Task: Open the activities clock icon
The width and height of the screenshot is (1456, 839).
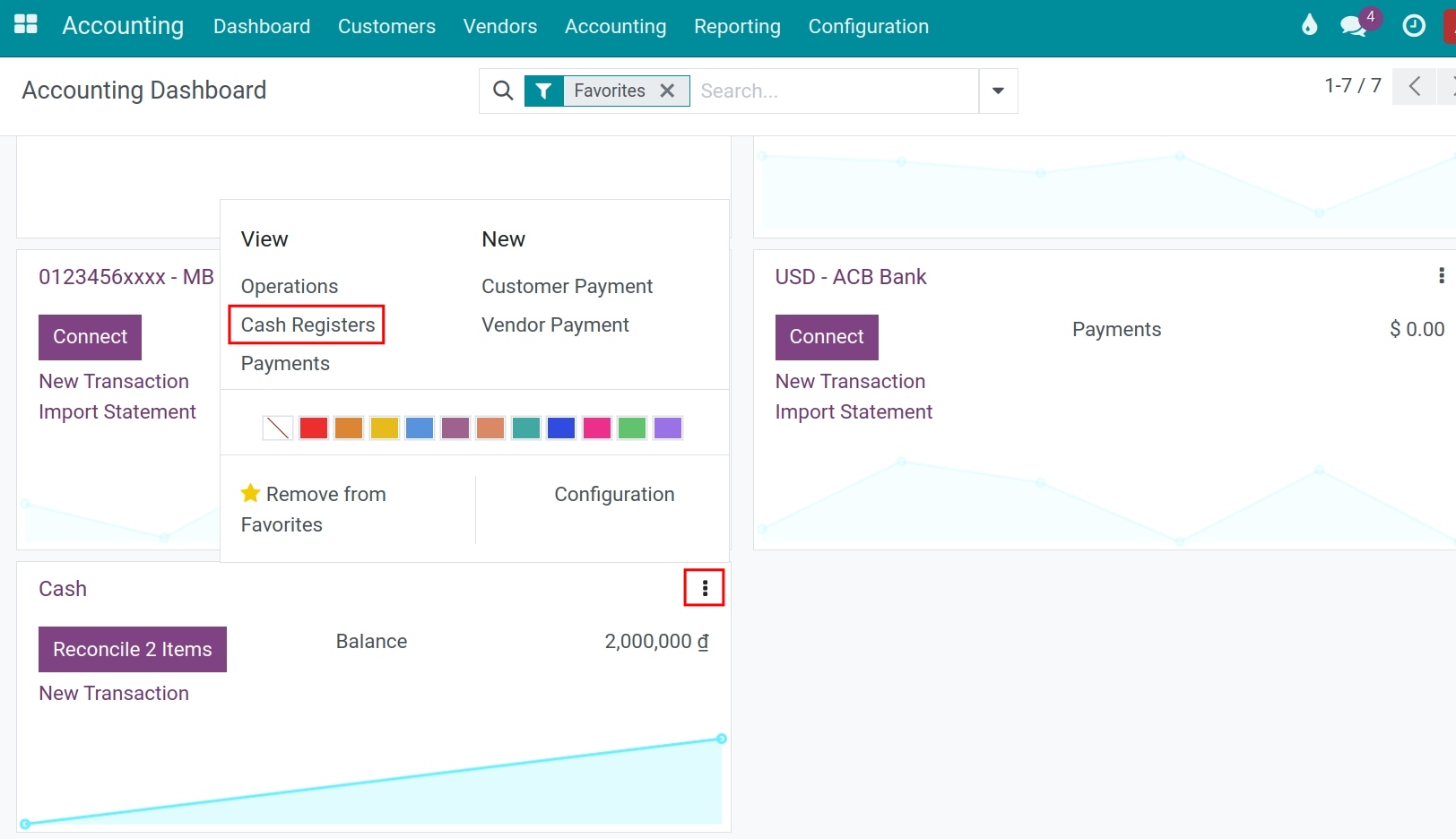Action: coord(1414,26)
